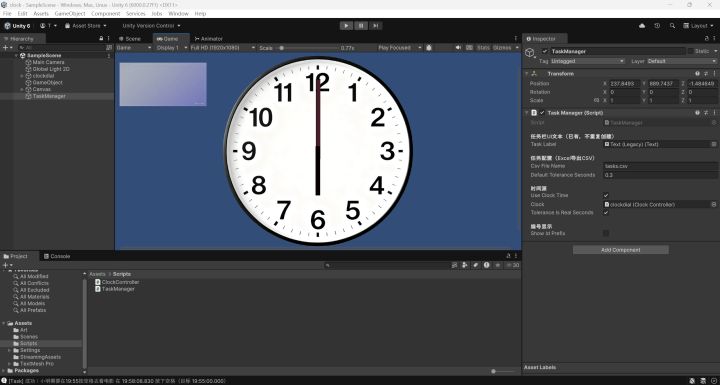Open the Undo History icon
The height and width of the screenshot is (385, 720).
(657, 26)
